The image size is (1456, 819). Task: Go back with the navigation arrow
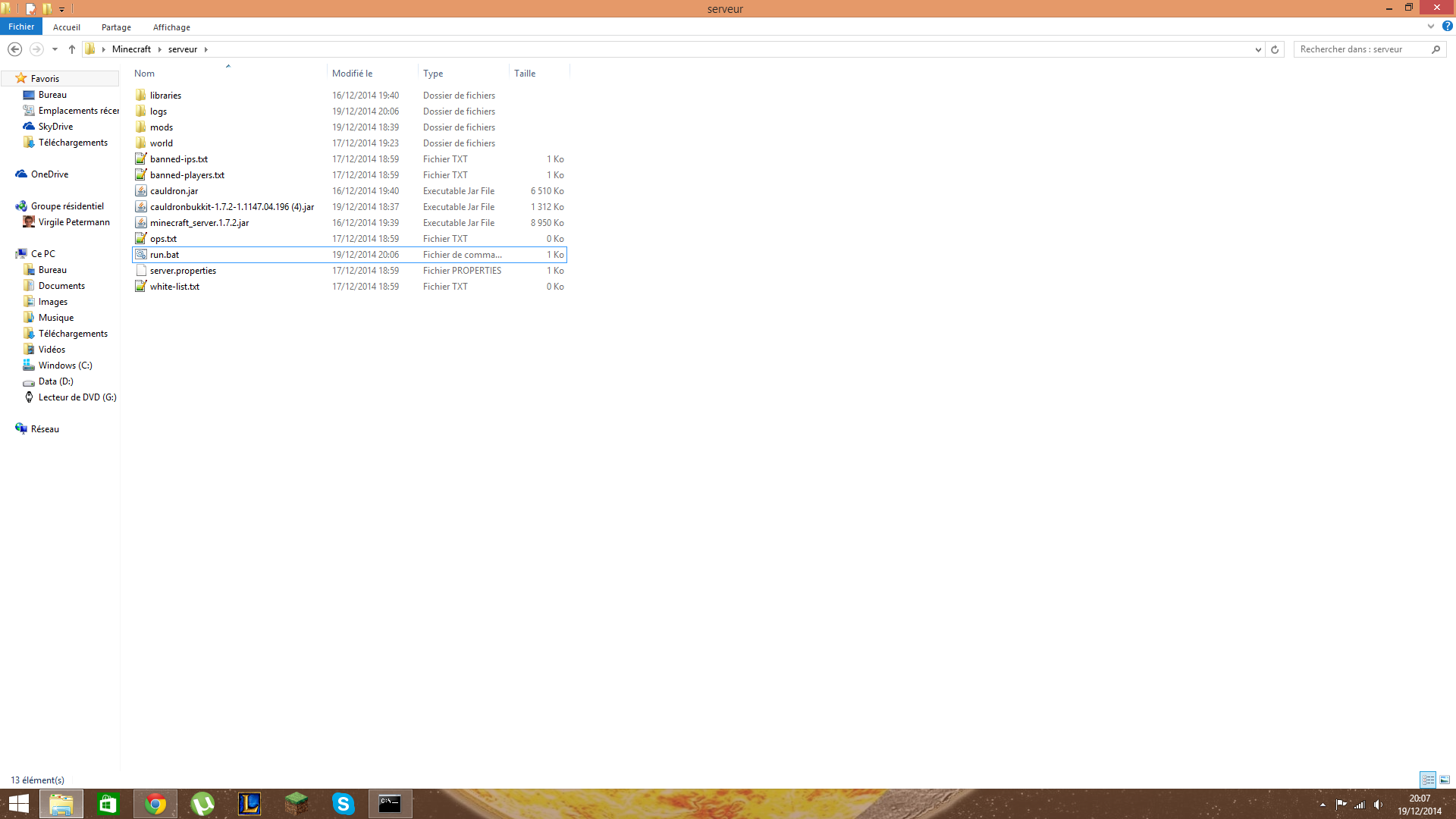click(x=14, y=49)
